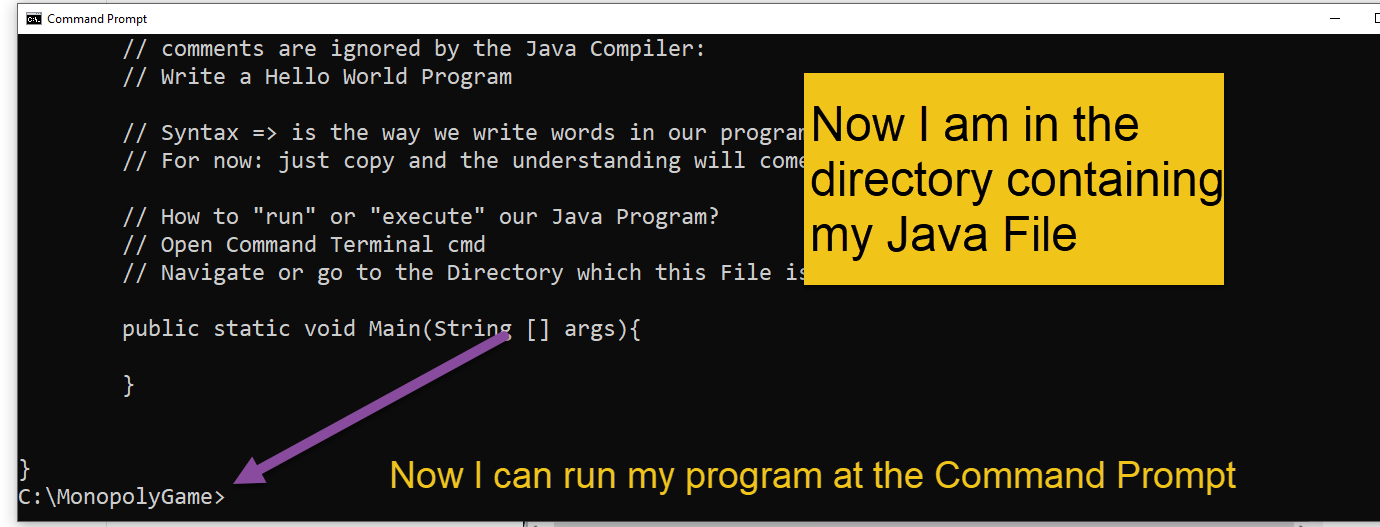This screenshot has height=527, width=1380.
Task: Click the 'Write a Hello World Program' comment
Action: click(317, 77)
